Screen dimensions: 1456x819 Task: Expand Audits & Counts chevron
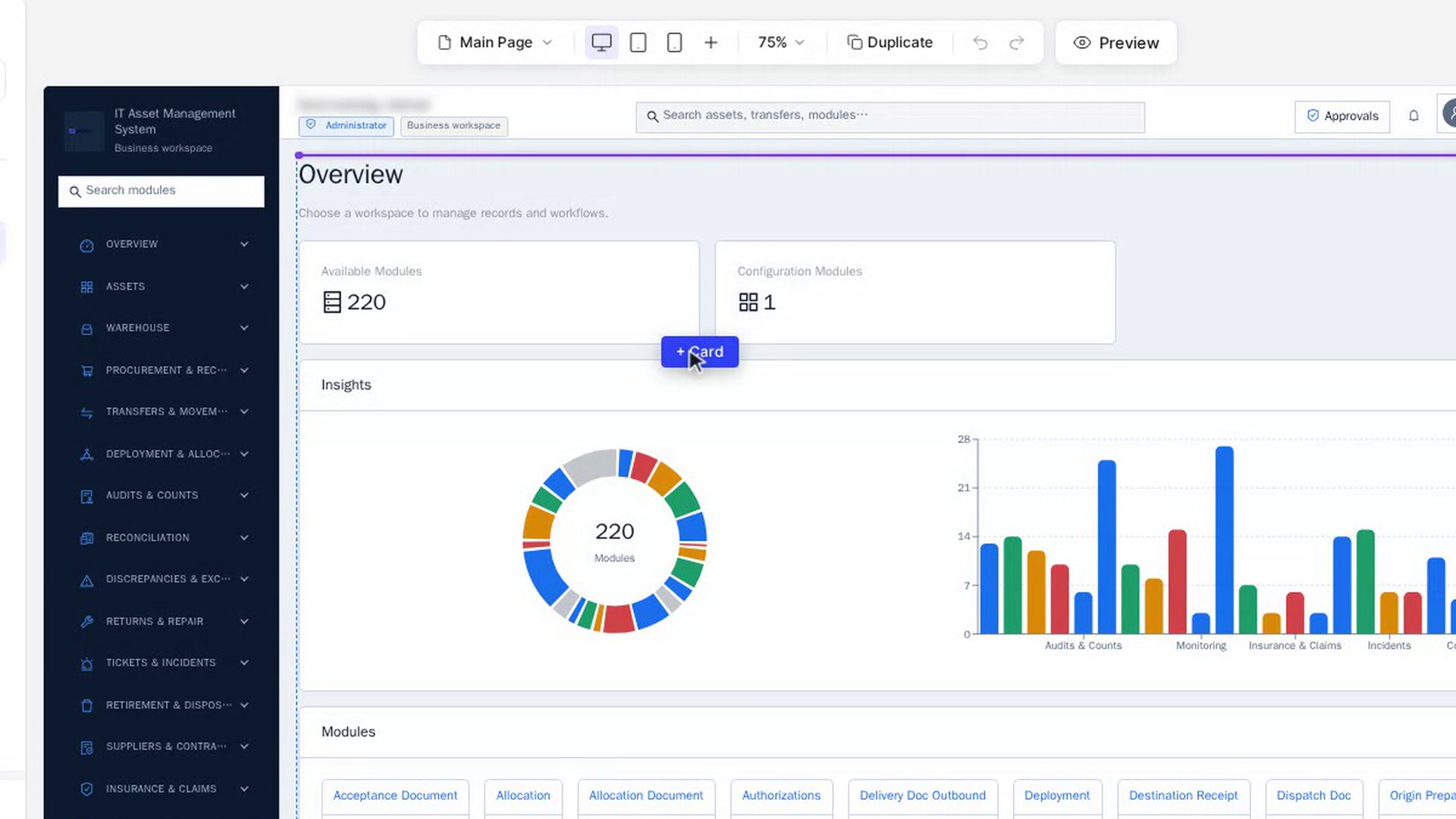(244, 495)
